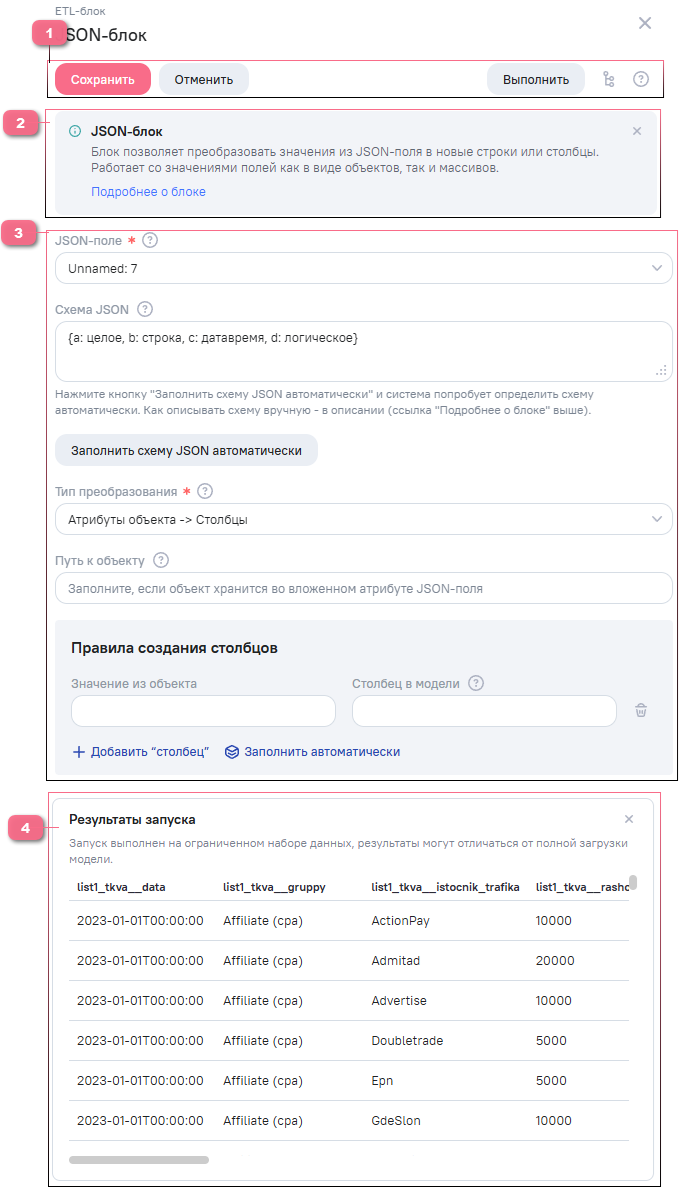Click the Отменить button

[x=203, y=79]
